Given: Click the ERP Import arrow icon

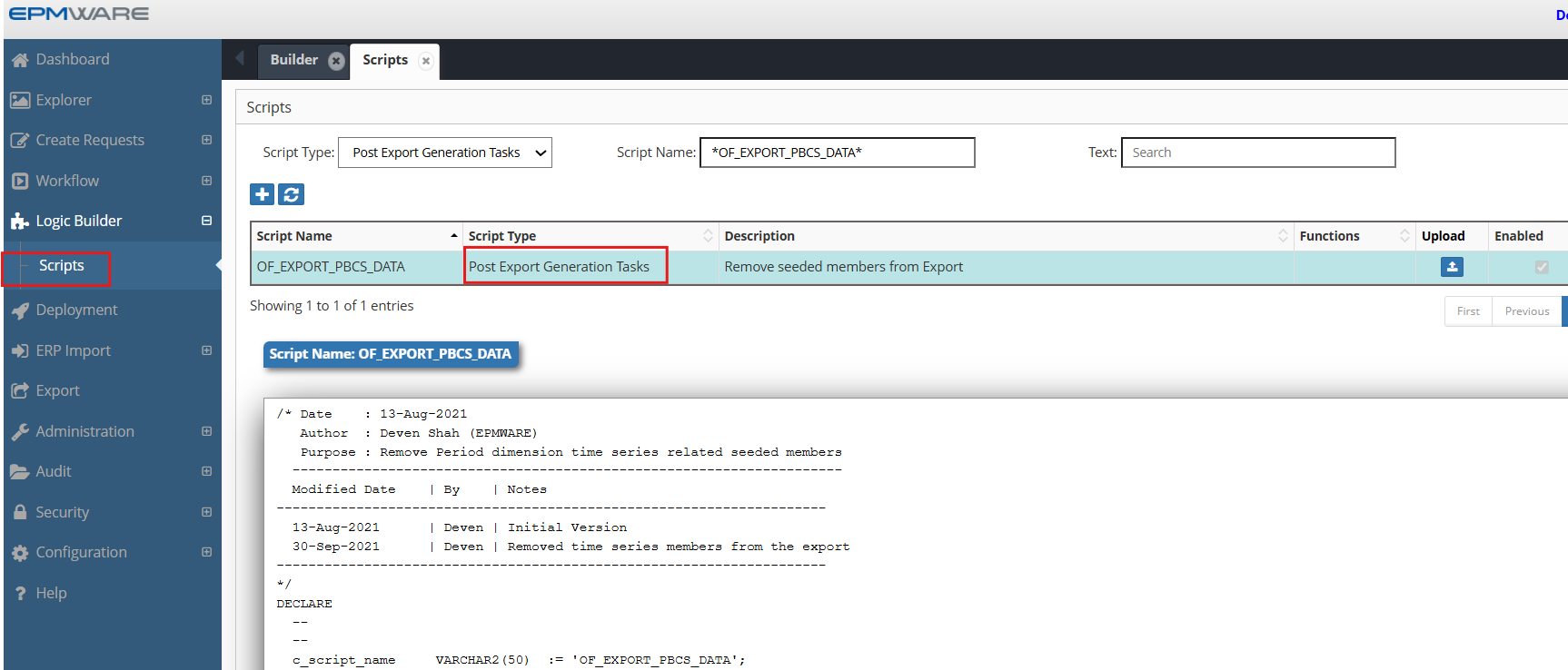Looking at the screenshot, I should [x=20, y=350].
